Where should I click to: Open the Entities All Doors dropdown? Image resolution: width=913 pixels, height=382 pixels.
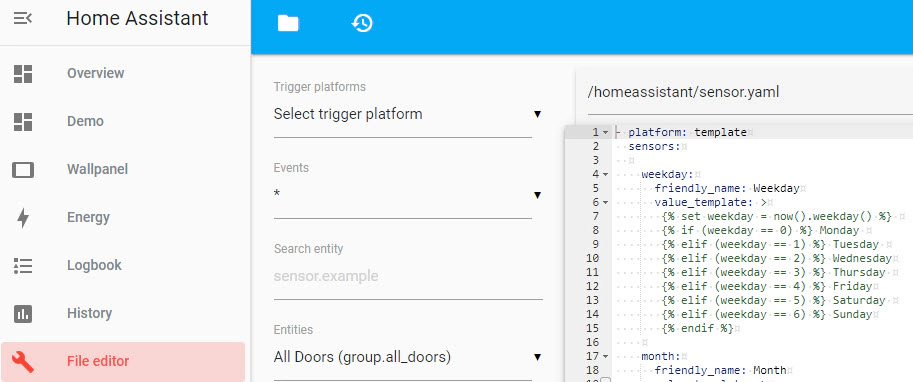[408, 357]
